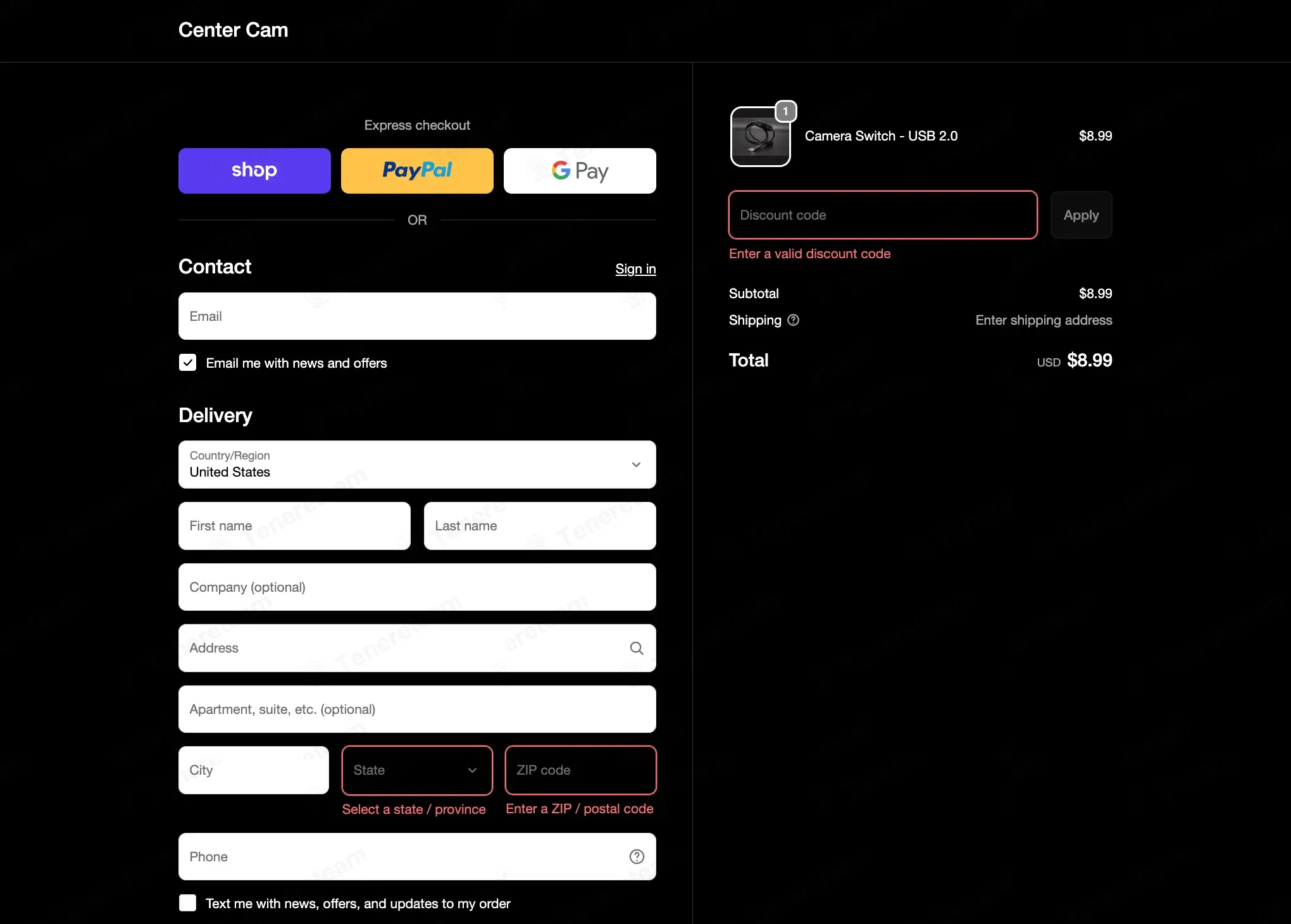Click the Select a state / province error

[x=414, y=809]
